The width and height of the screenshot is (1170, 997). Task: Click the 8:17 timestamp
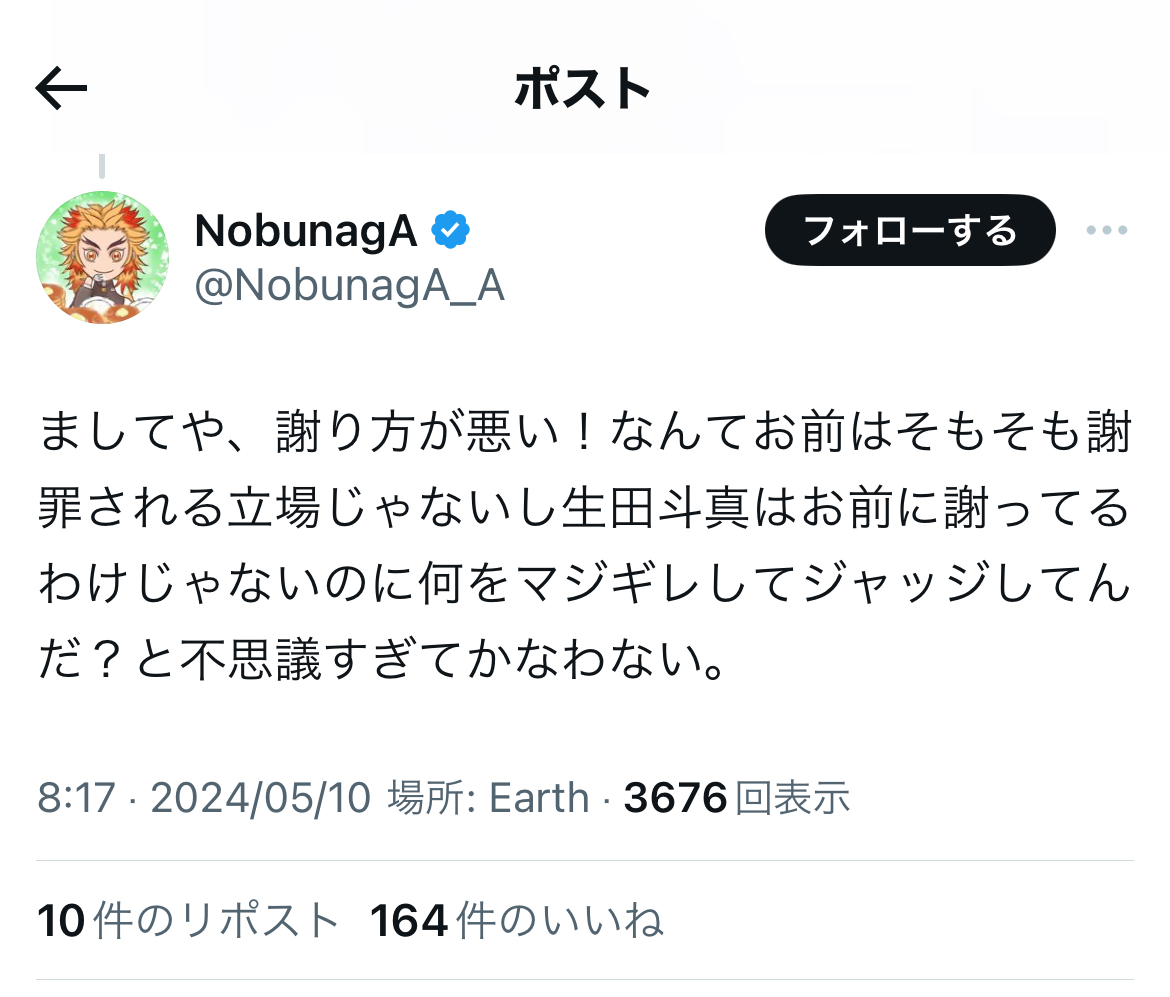76,798
